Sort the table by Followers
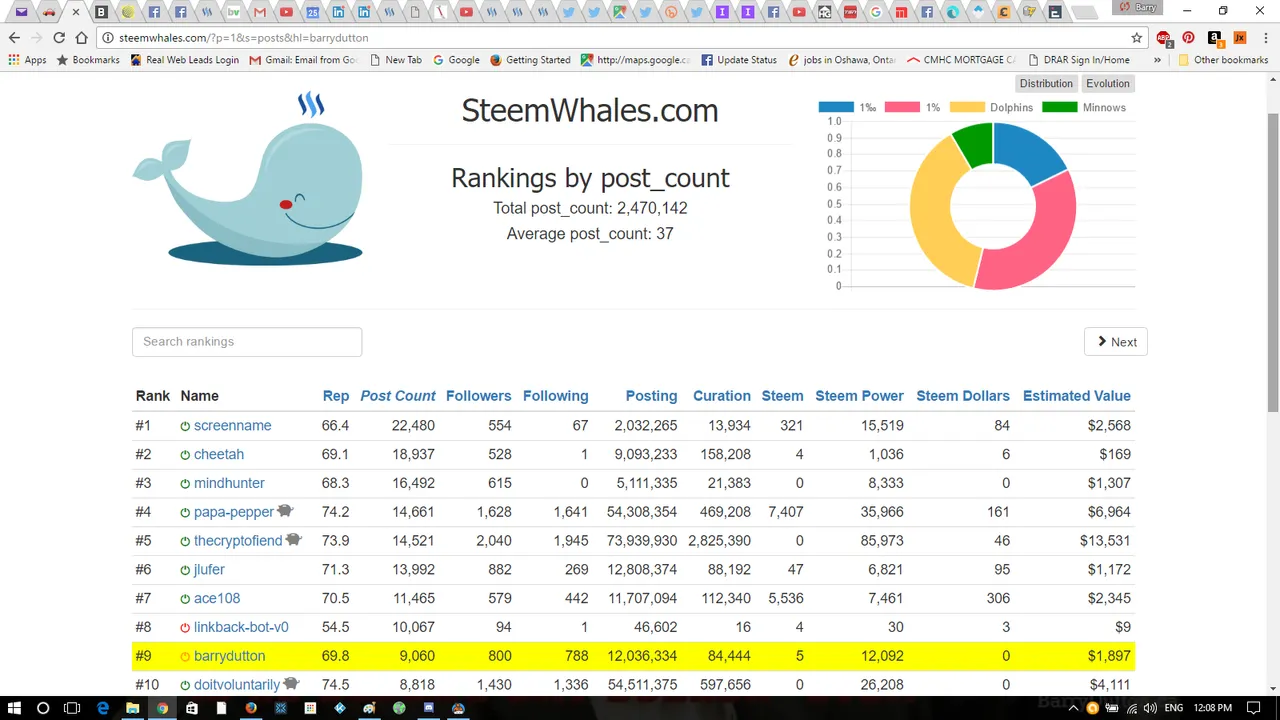 click(479, 396)
